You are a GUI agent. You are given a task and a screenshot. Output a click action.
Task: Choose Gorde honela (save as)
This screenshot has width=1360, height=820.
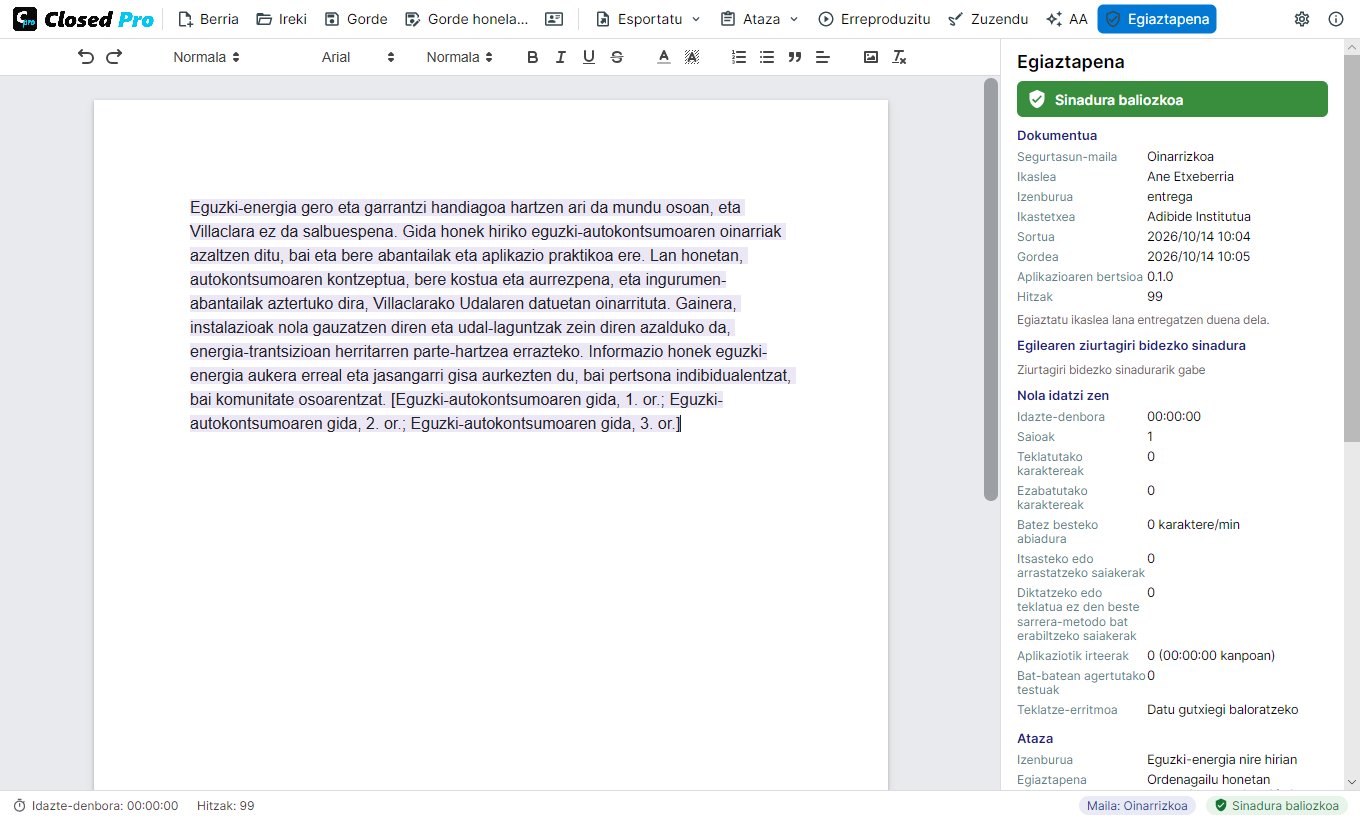466,19
